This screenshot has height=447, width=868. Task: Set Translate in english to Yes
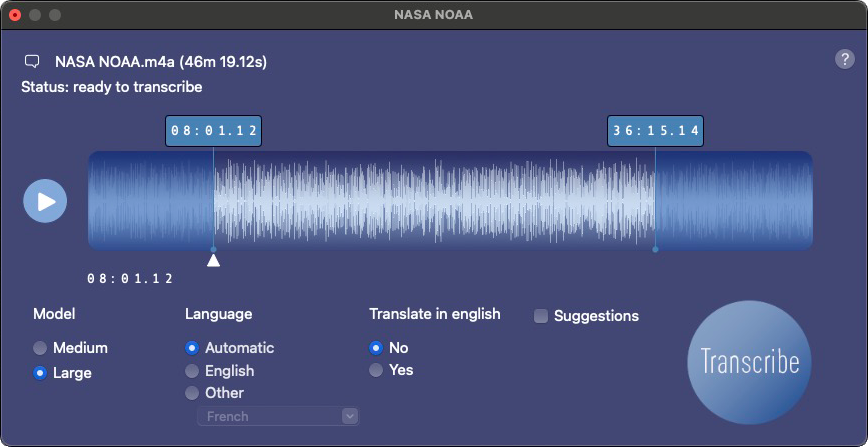(x=376, y=370)
